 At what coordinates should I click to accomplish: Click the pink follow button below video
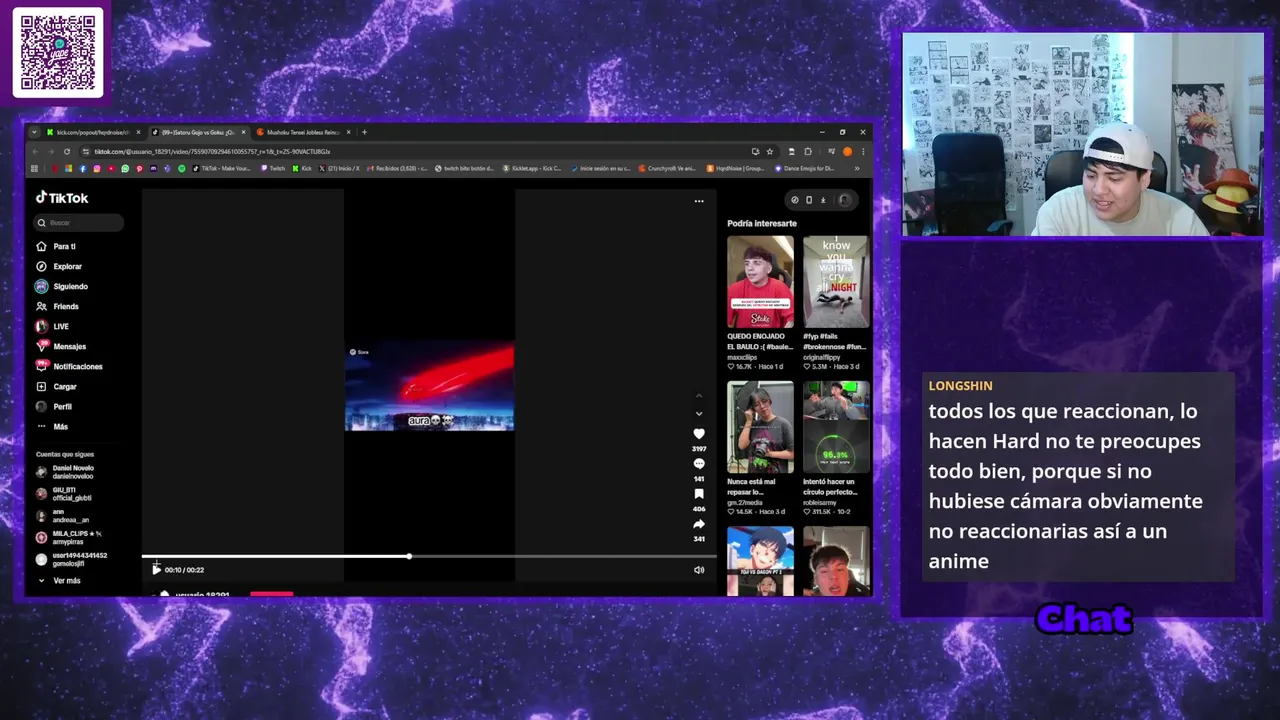271,594
